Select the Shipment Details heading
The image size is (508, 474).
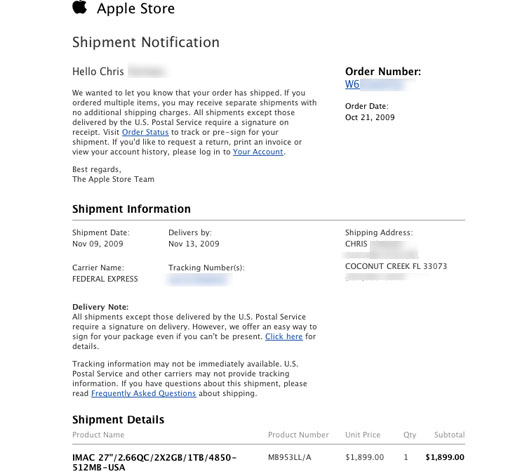(x=118, y=419)
